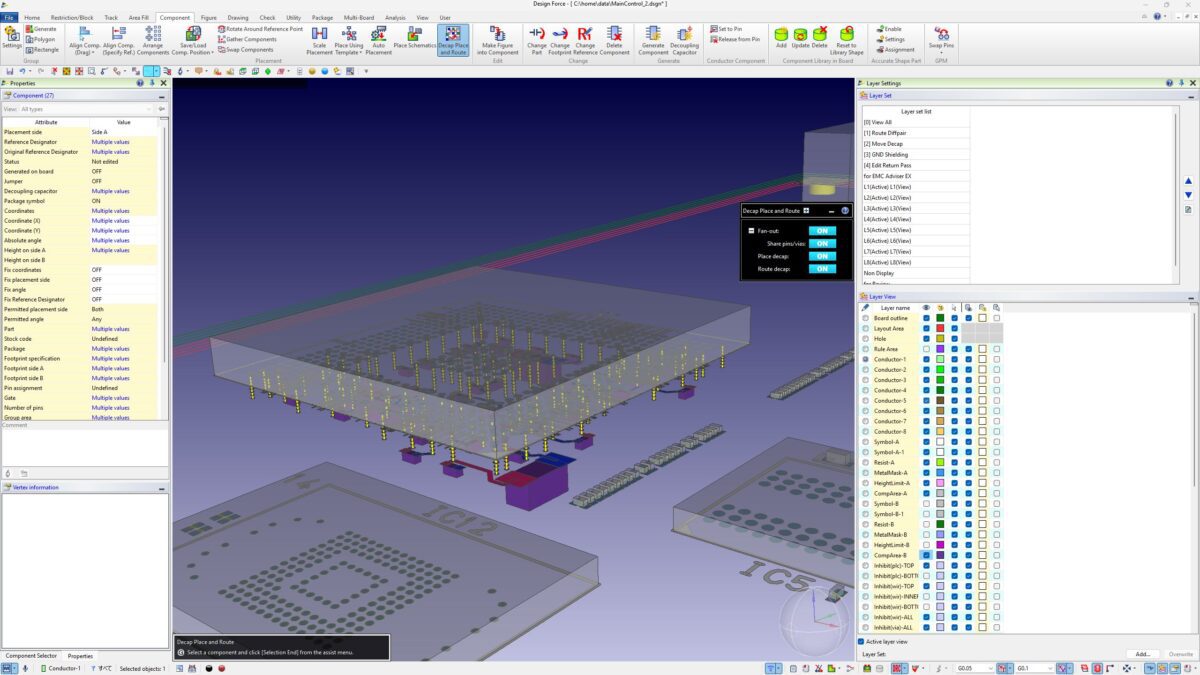The width and height of the screenshot is (1200, 675).
Task: Select the Decoupling Capacitor generate tool
Action: [x=686, y=42]
